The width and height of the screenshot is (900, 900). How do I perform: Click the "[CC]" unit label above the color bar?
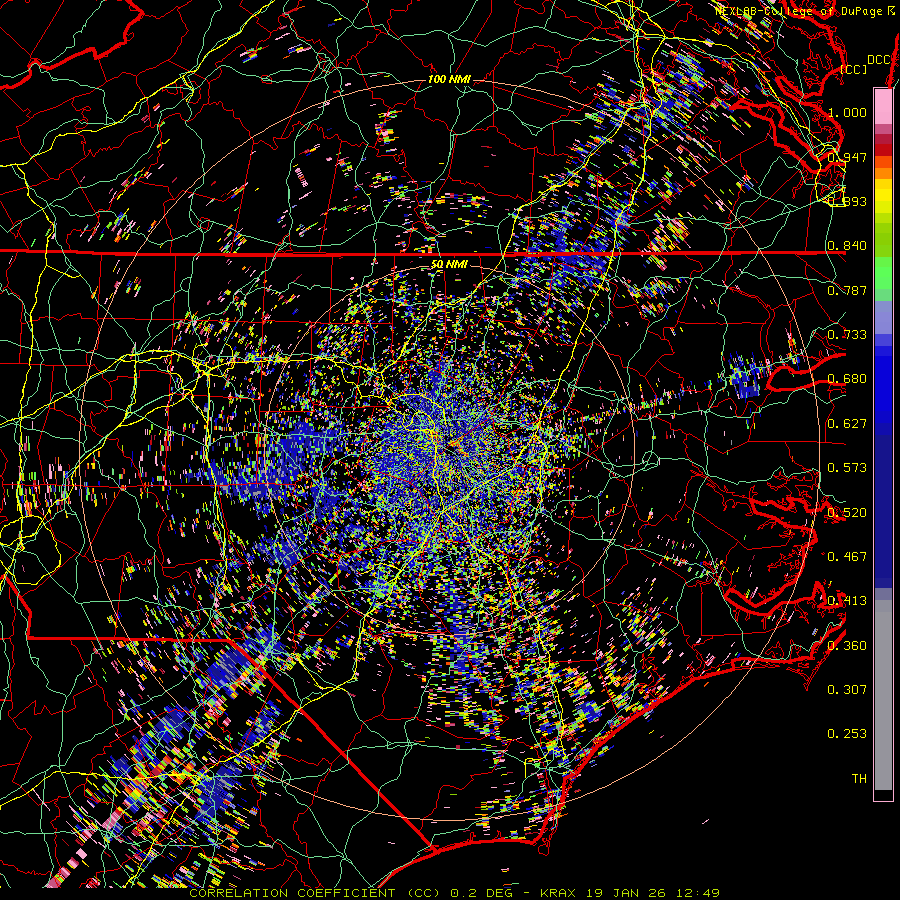point(854,69)
